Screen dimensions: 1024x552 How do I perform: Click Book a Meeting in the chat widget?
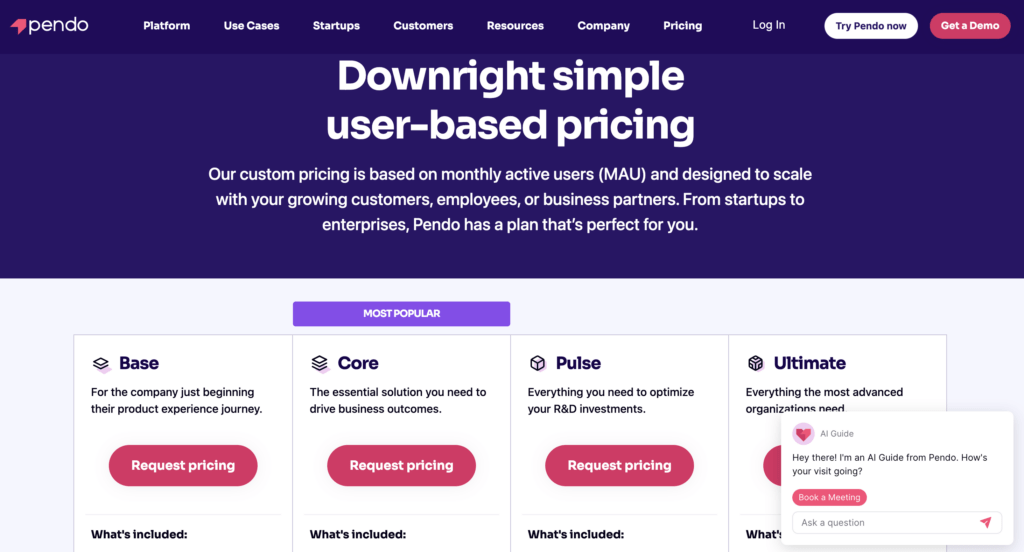[830, 497]
